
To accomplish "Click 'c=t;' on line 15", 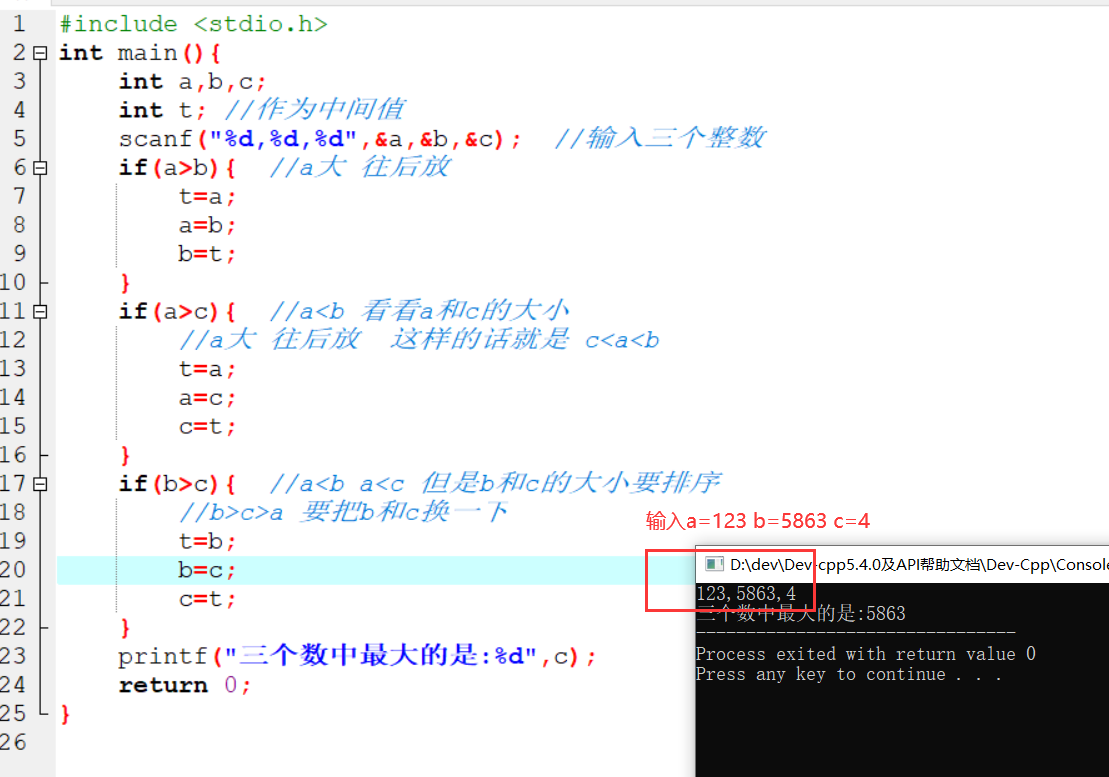I will [x=207, y=427].
